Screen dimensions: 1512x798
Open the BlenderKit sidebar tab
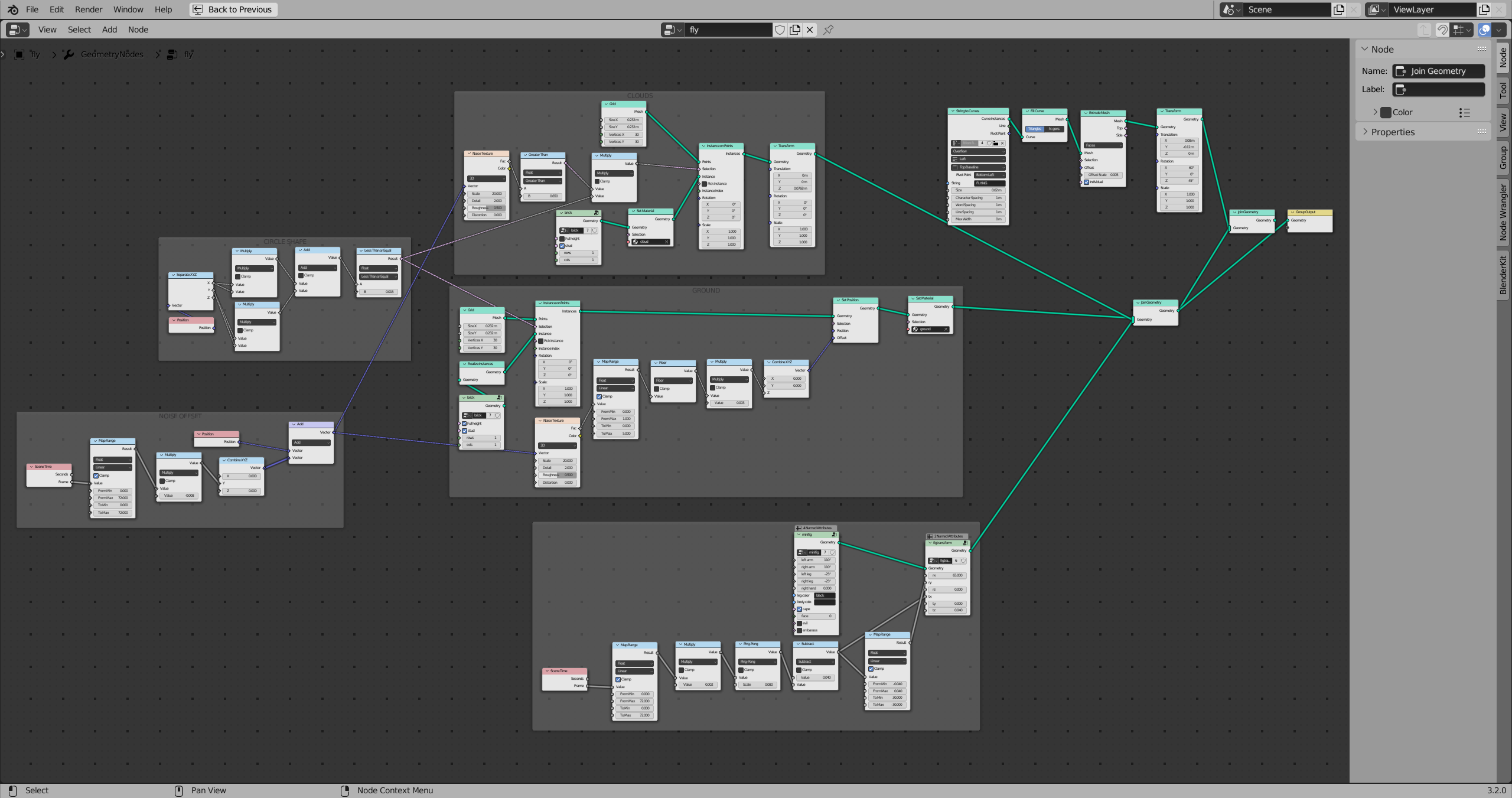(1503, 275)
